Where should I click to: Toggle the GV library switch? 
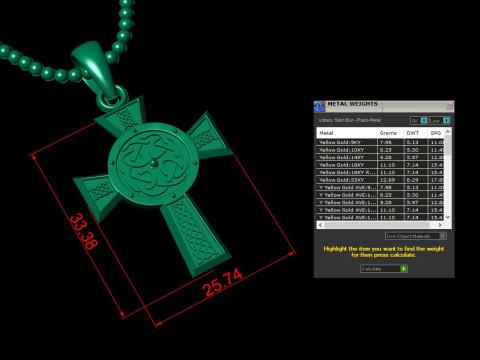pos(419,120)
